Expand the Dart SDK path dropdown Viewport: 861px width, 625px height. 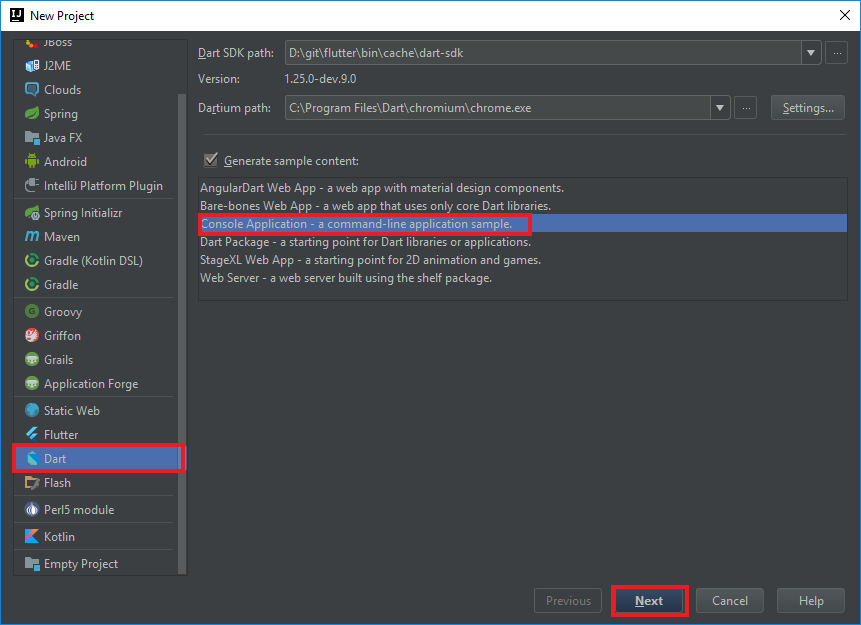click(810, 53)
